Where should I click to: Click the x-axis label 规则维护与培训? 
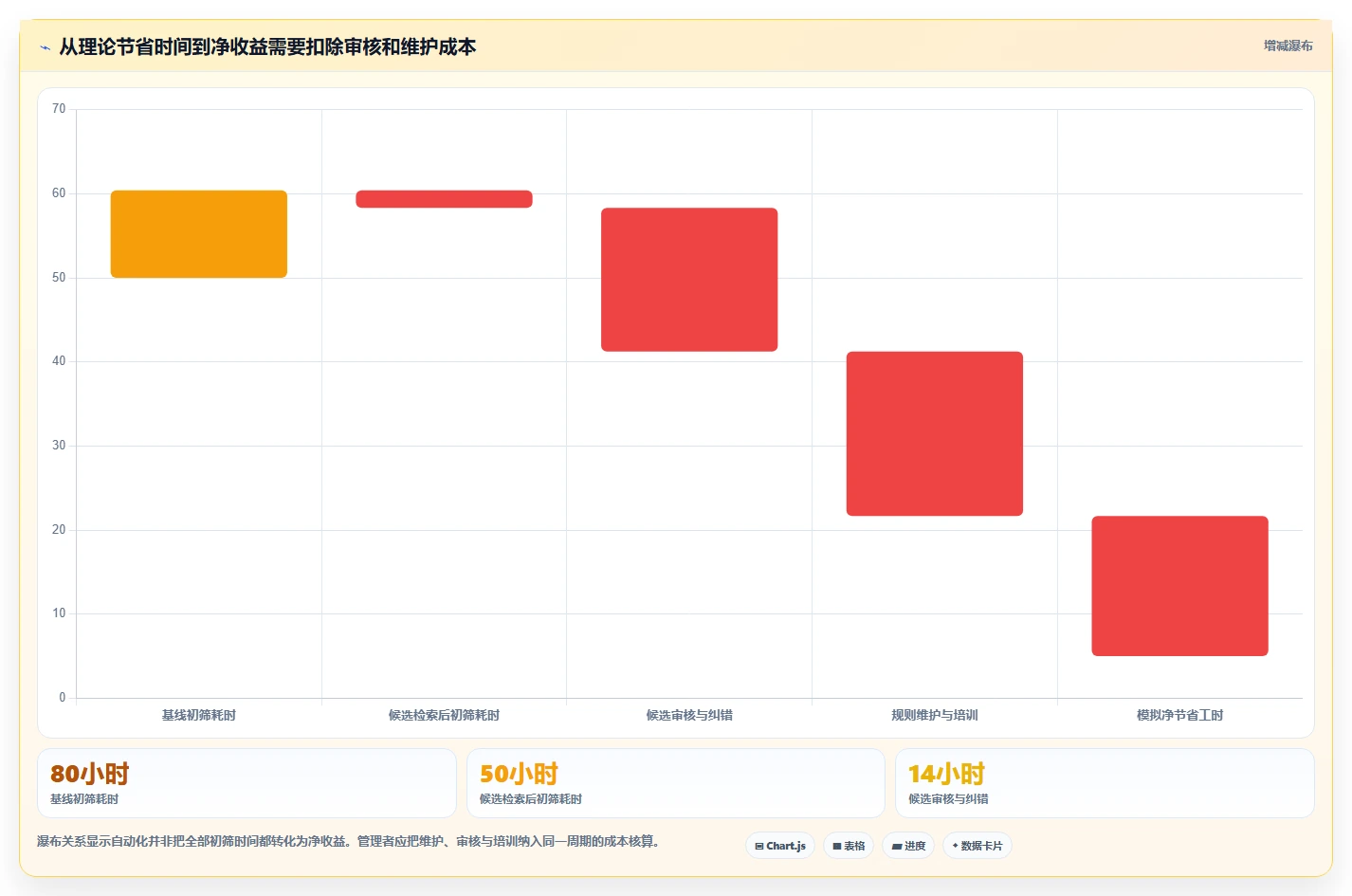coord(935,715)
